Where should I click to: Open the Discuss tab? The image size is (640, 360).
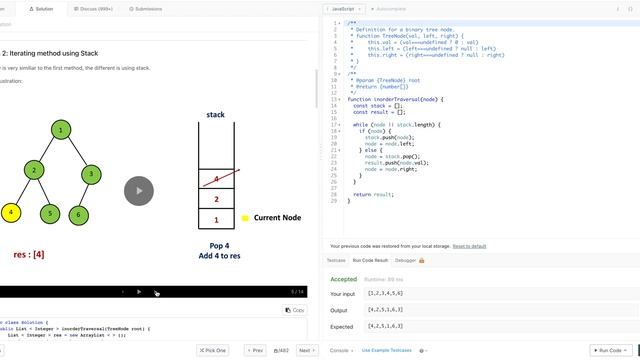(x=93, y=9)
